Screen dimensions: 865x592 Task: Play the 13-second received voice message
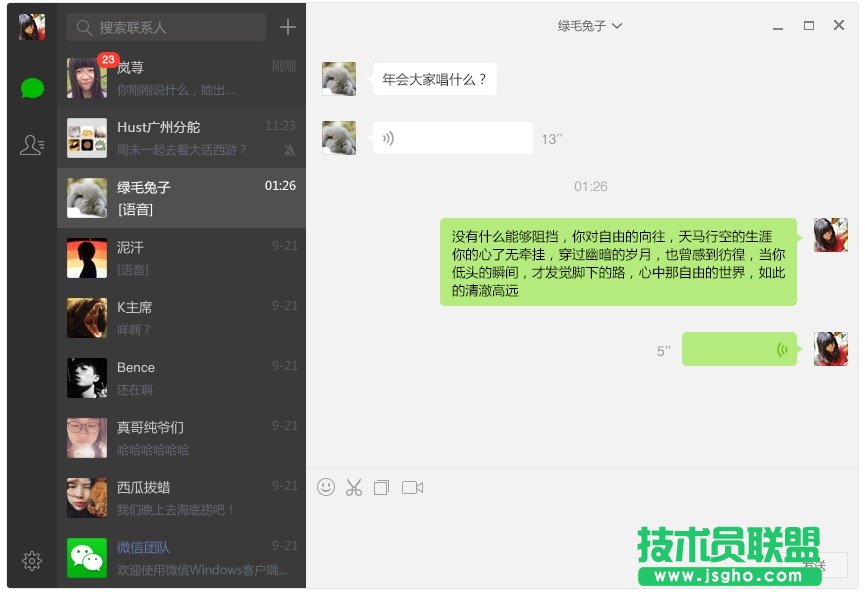(x=453, y=138)
